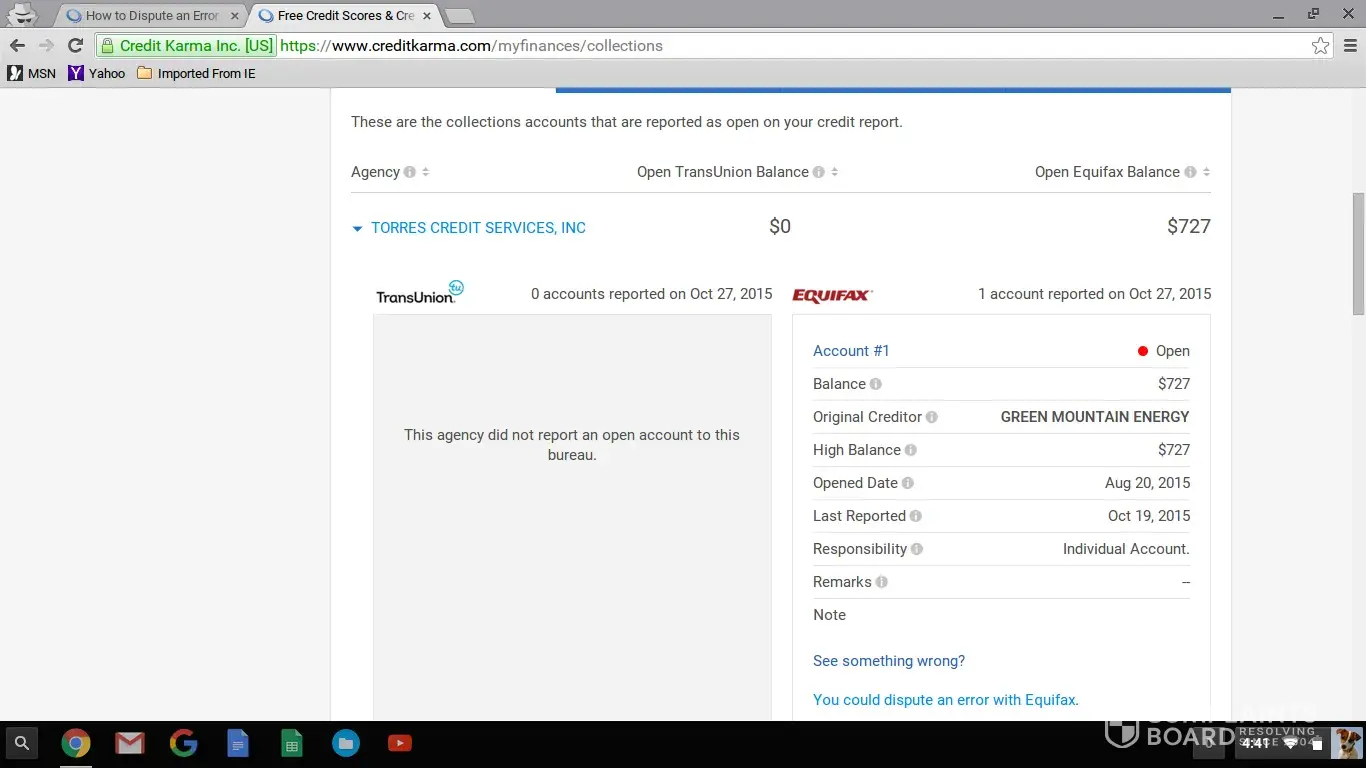Open Gmail from the shelf

pos(130,743)
